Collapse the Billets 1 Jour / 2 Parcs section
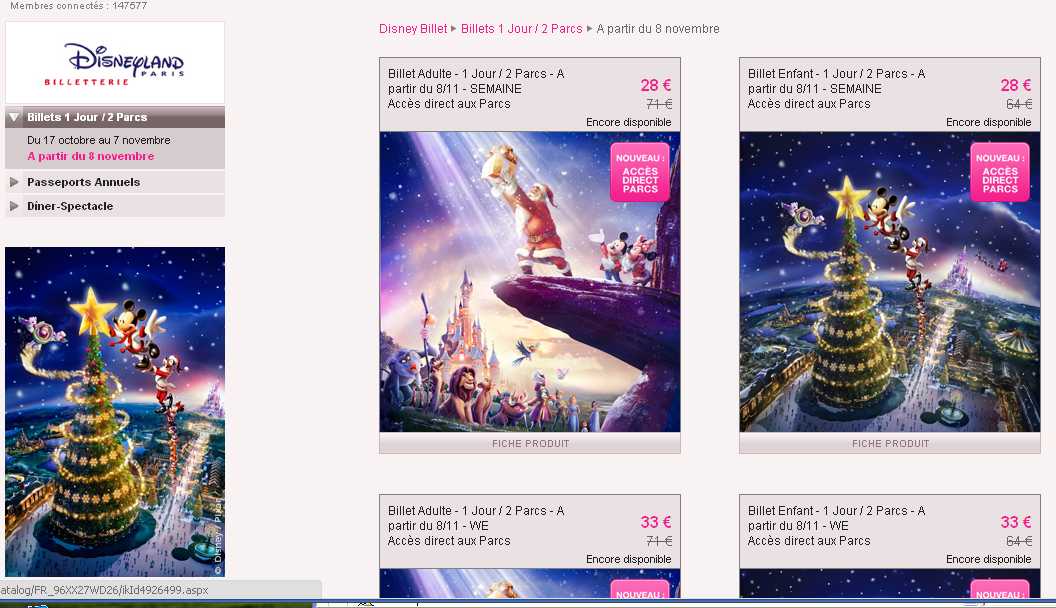 pos(85,117)
